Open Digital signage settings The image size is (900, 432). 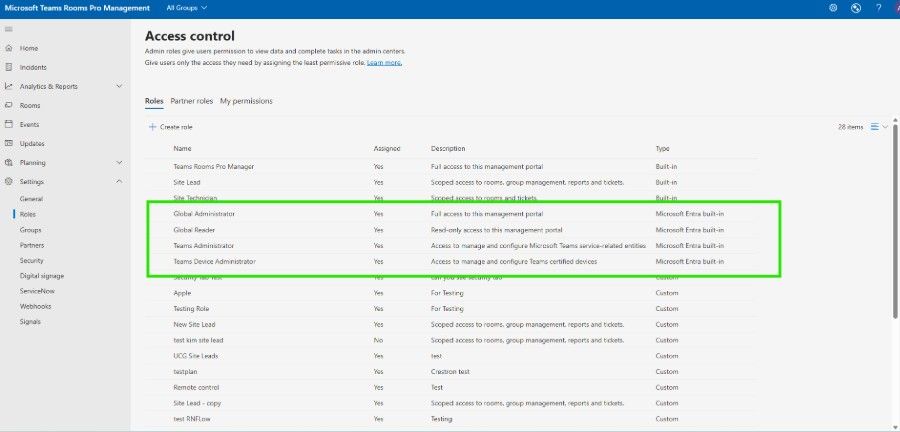coord(42,276)
